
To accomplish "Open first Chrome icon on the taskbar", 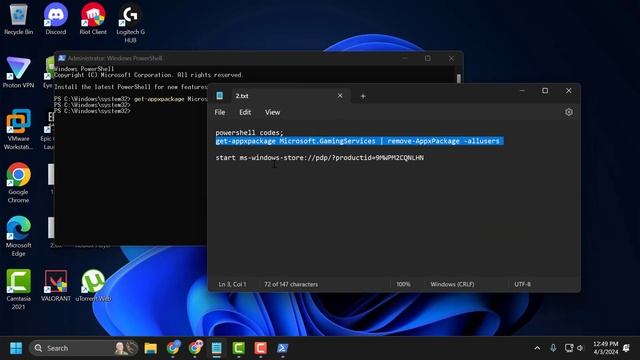I will [173, 348].
